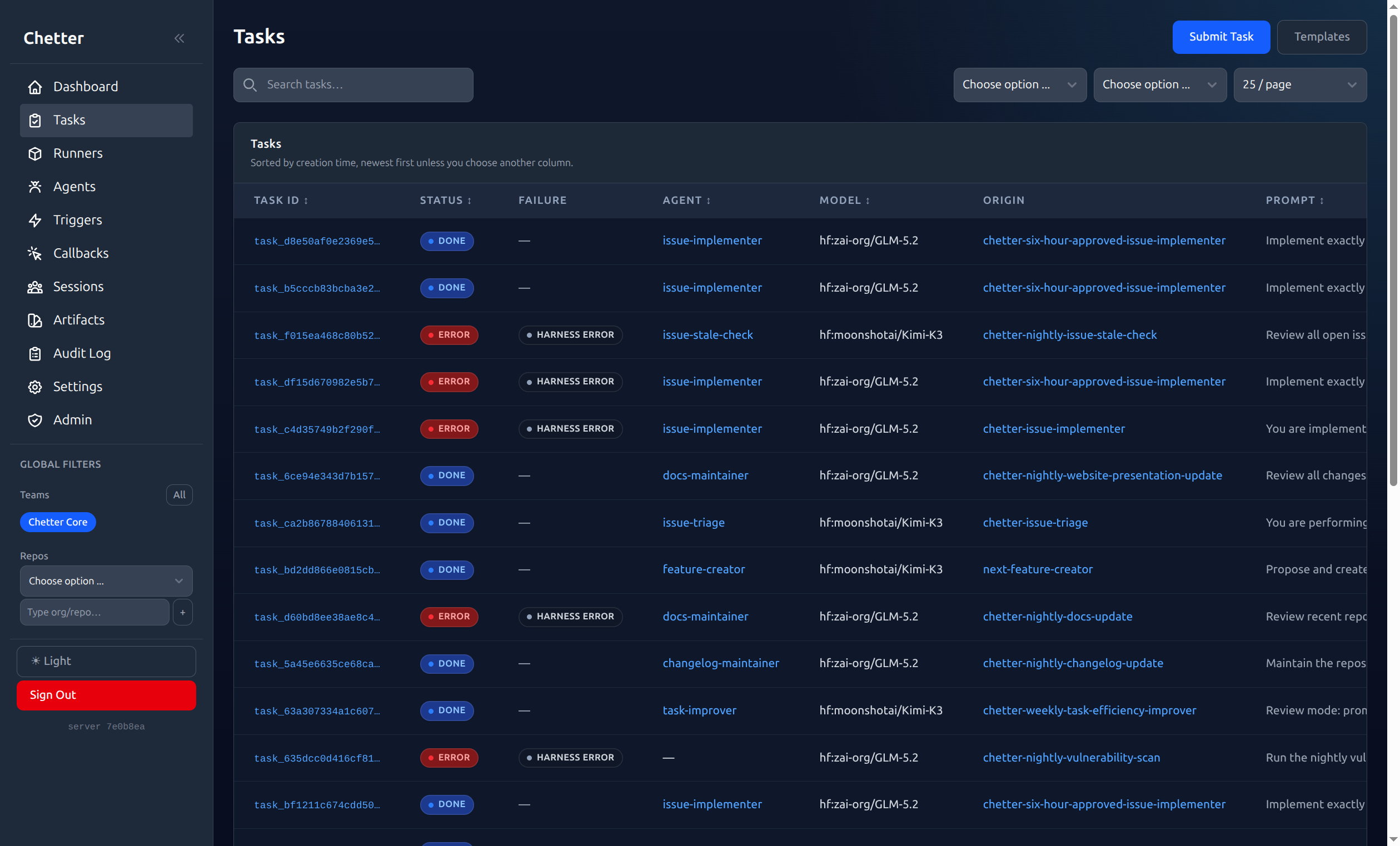This screenshot has height=846, width=1400.
Task: Click the Search tasks input field
Action: click(x=353, y=84)
